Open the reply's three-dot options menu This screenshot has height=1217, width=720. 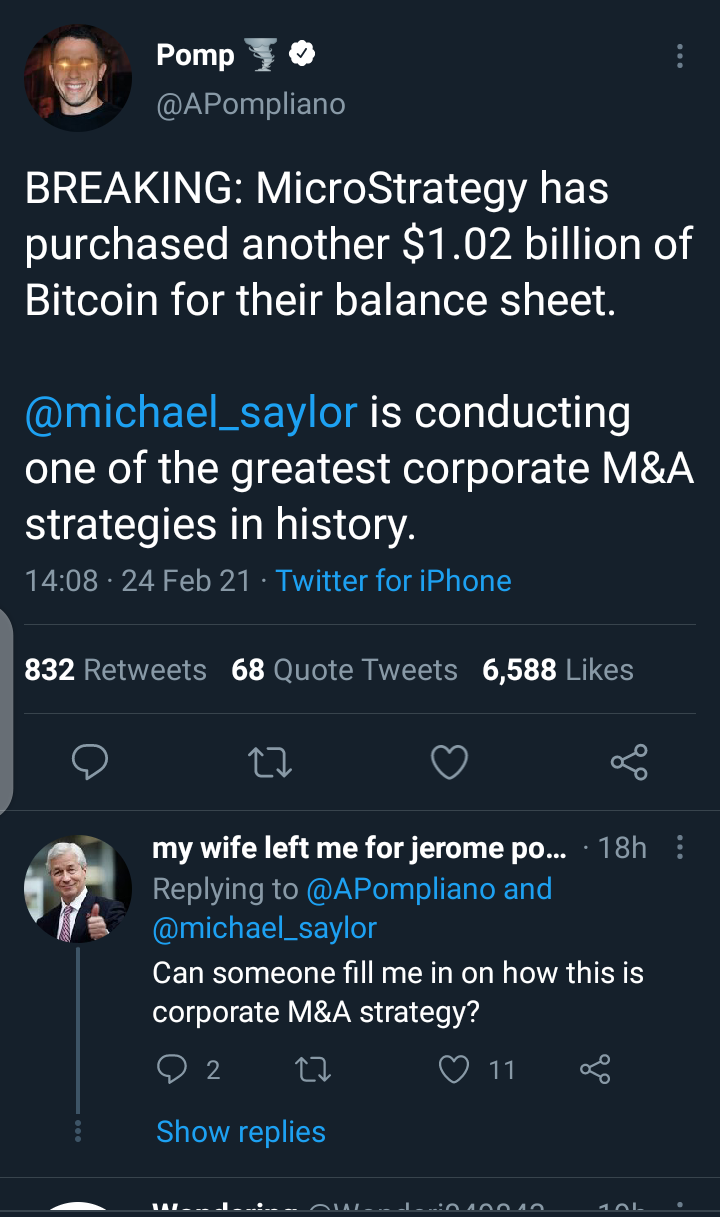pos(680,849)
